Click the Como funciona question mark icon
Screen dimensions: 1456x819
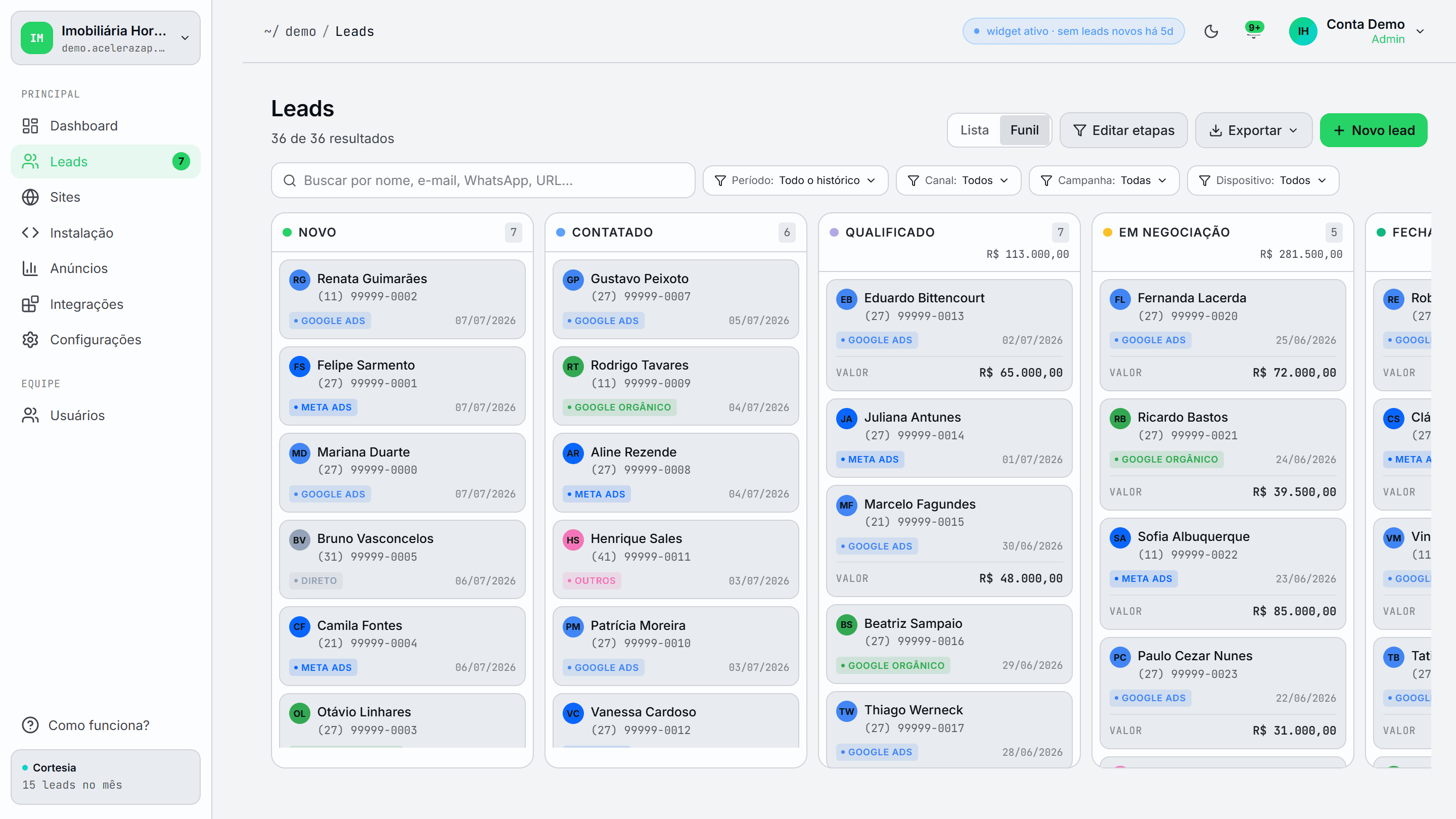point(30,725)
